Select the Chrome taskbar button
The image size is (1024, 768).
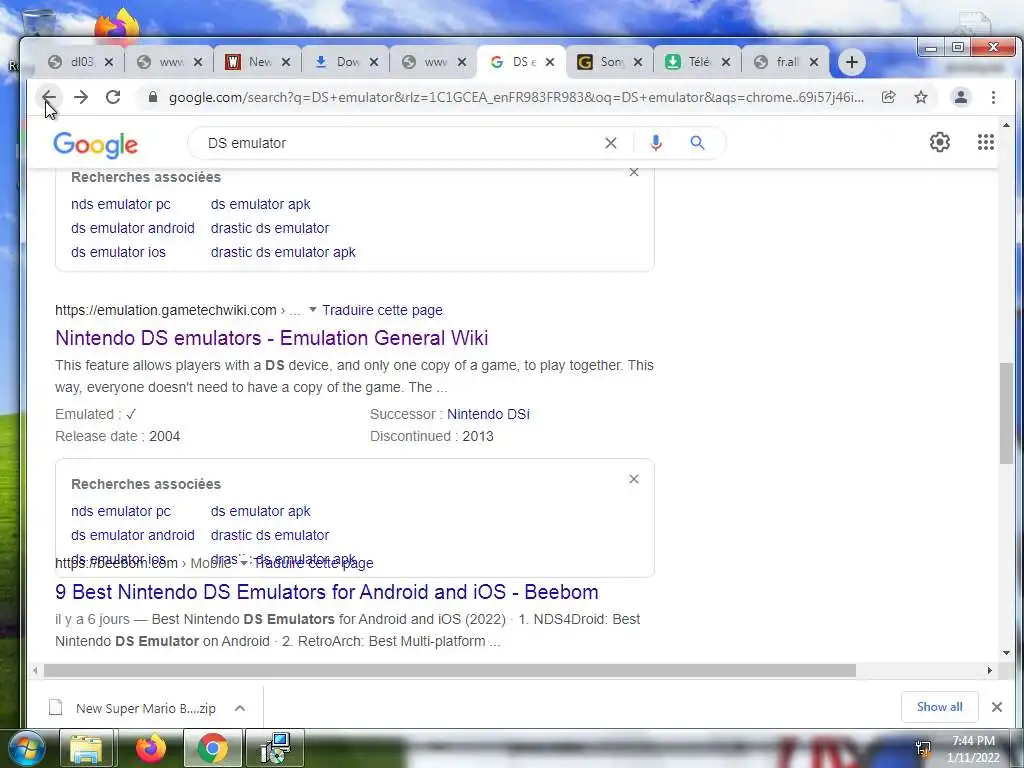212,748
